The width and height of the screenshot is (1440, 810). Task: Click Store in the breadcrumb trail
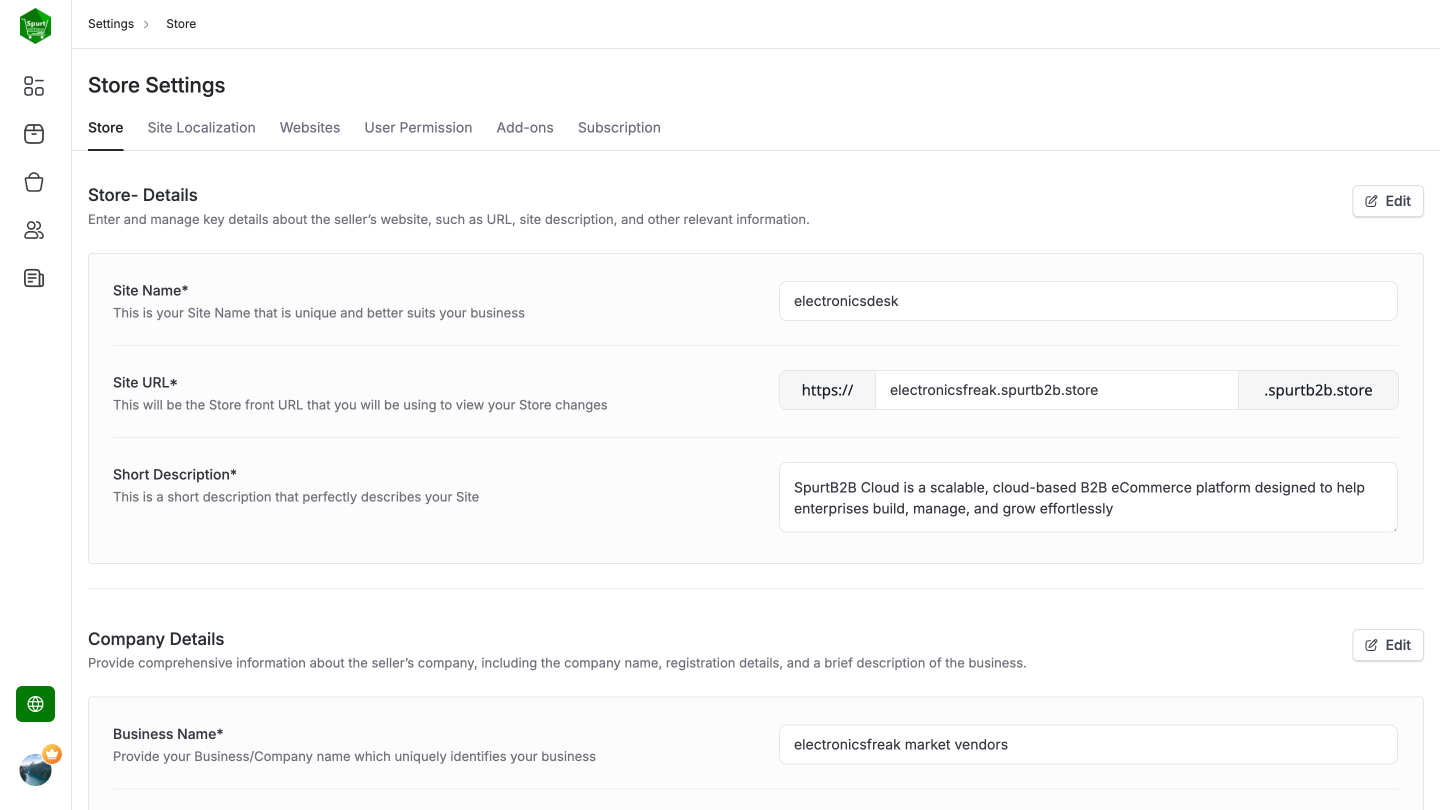tap(181, 23)
